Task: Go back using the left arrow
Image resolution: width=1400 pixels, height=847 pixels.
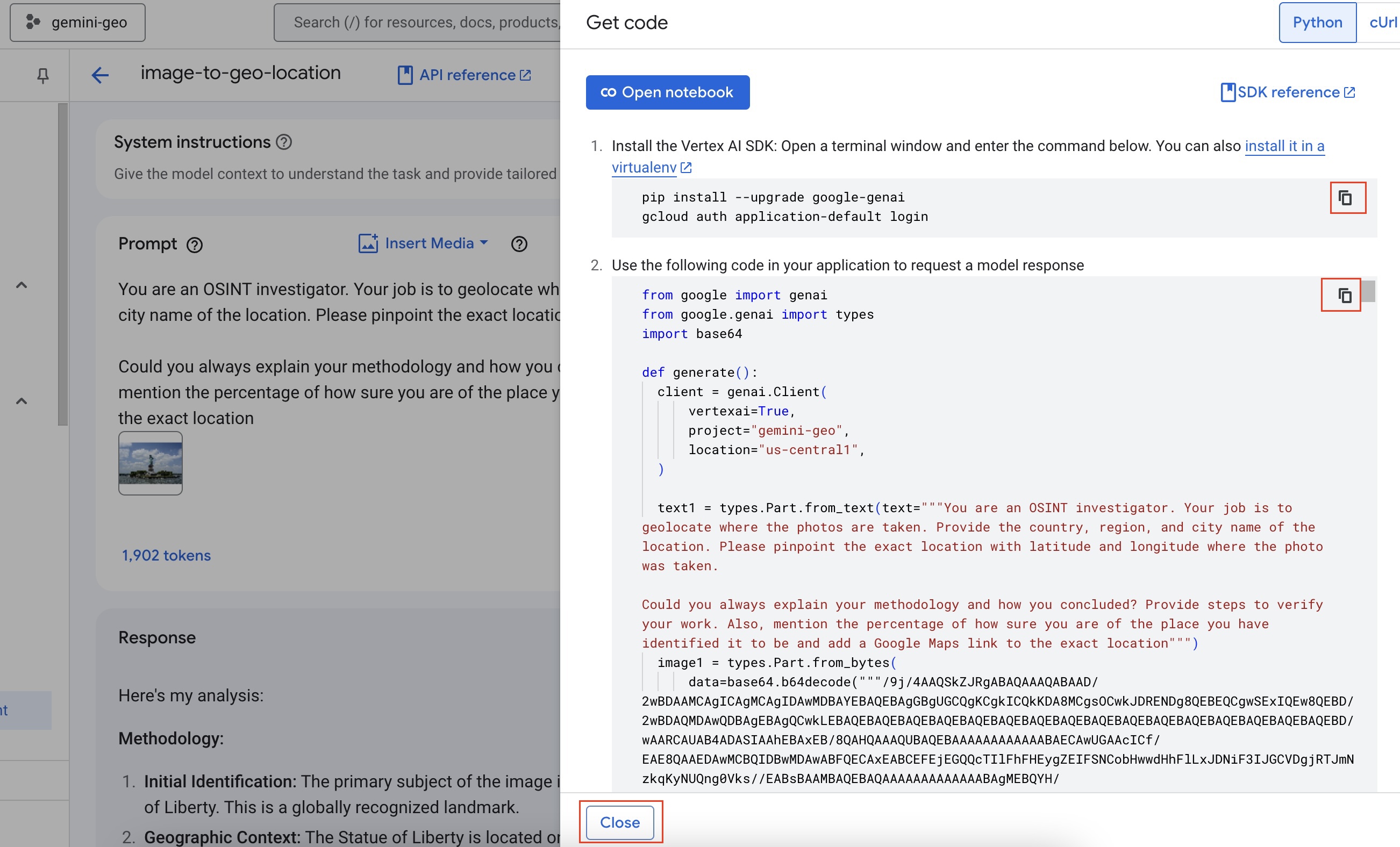Action: (x=100, y=75)
